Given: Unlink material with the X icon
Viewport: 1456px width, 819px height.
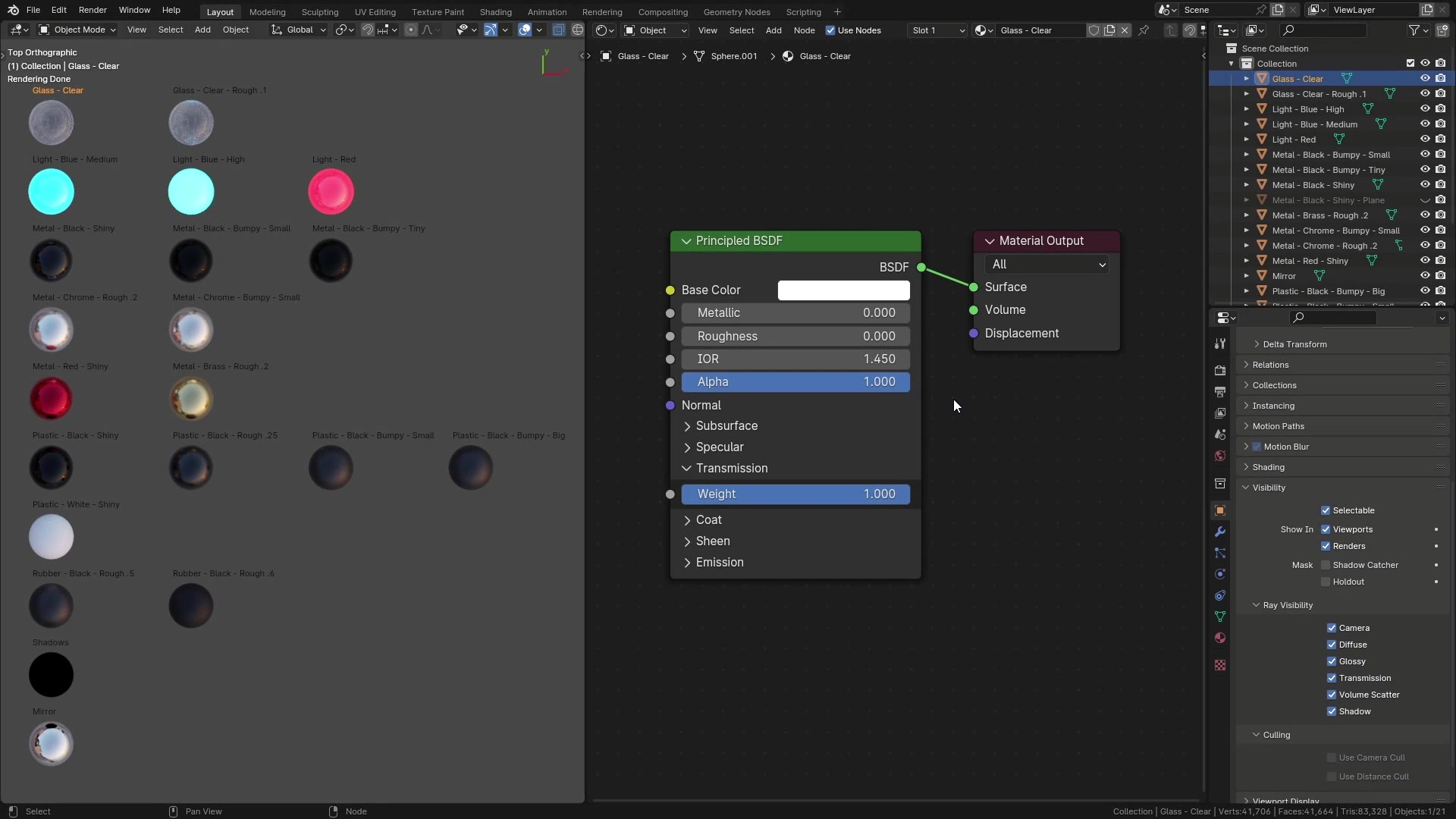Looking at the screenshot, I should coord(1125,30).
